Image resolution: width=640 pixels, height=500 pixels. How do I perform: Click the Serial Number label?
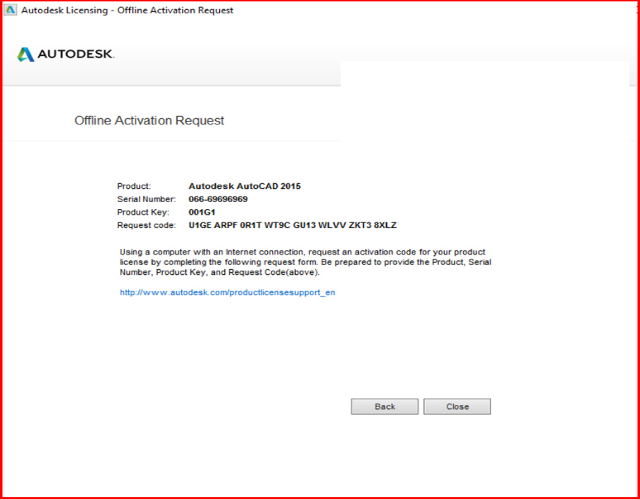147,200
